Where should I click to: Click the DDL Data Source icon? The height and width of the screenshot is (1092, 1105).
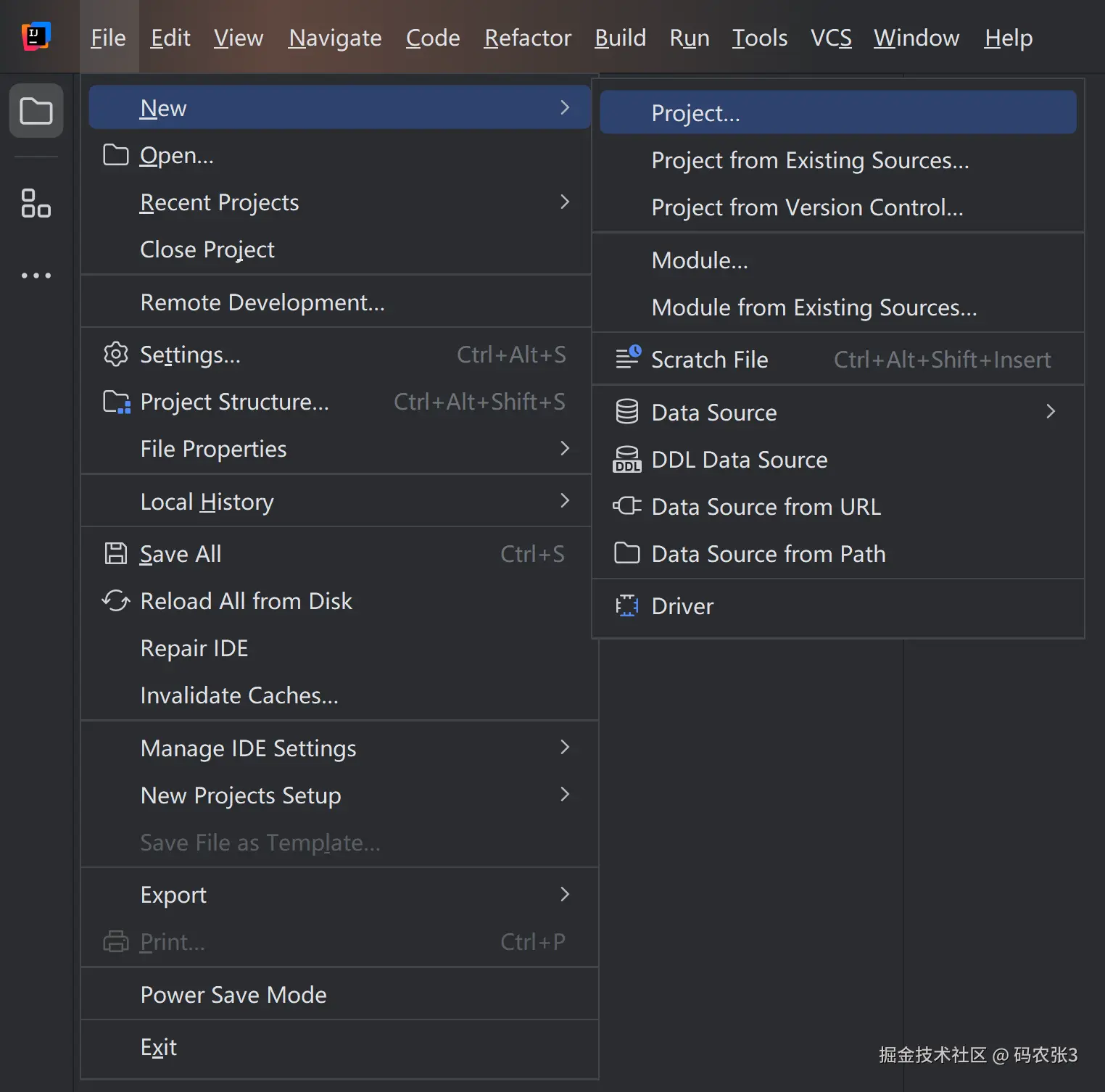click(627, 460)
